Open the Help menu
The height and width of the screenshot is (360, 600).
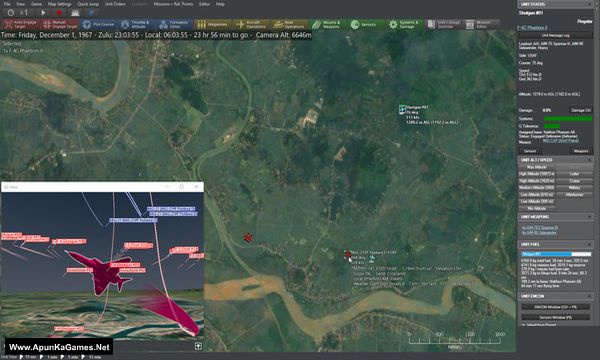220,4
